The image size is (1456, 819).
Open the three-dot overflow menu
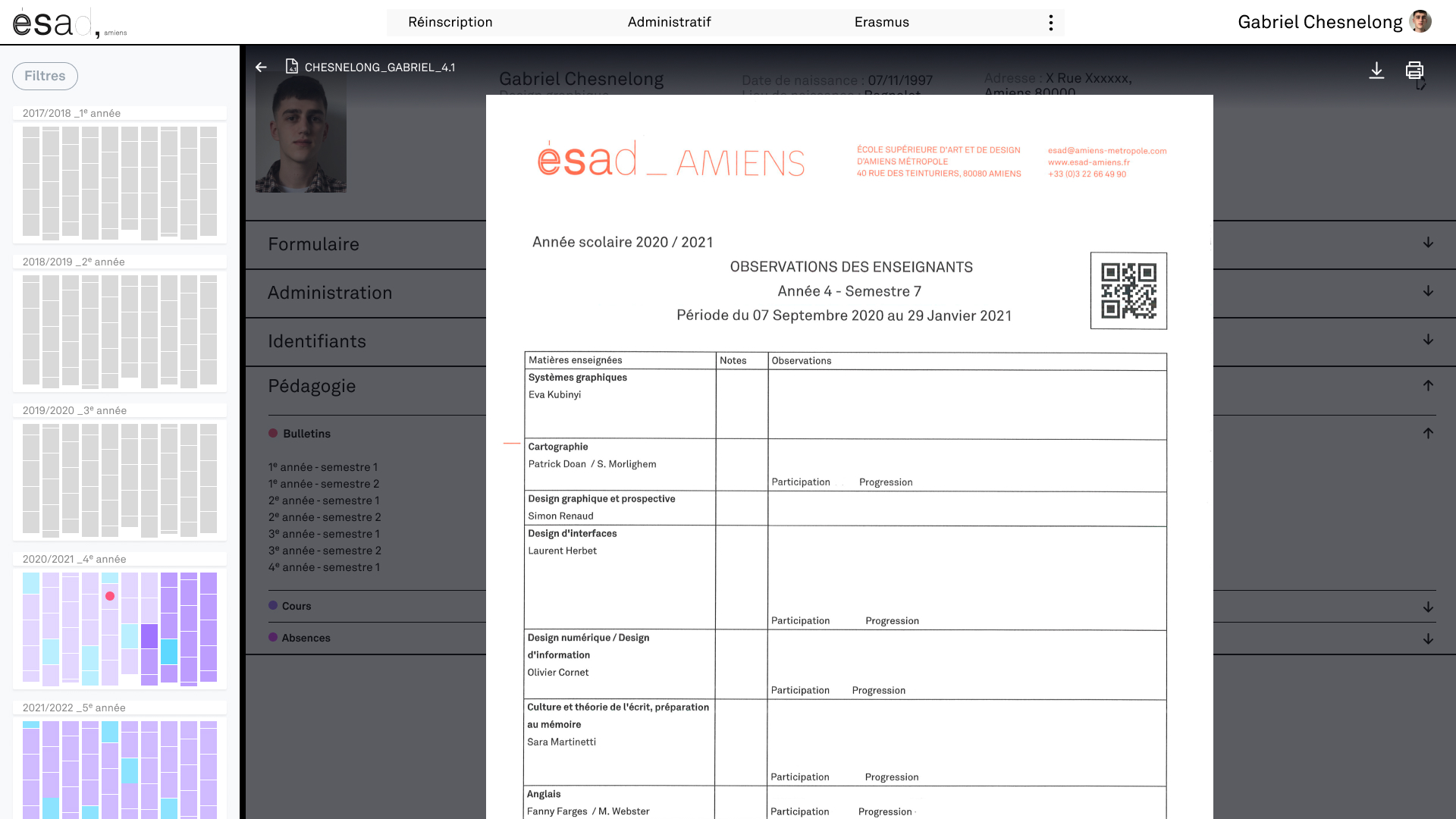click(x=1051, y=23)
